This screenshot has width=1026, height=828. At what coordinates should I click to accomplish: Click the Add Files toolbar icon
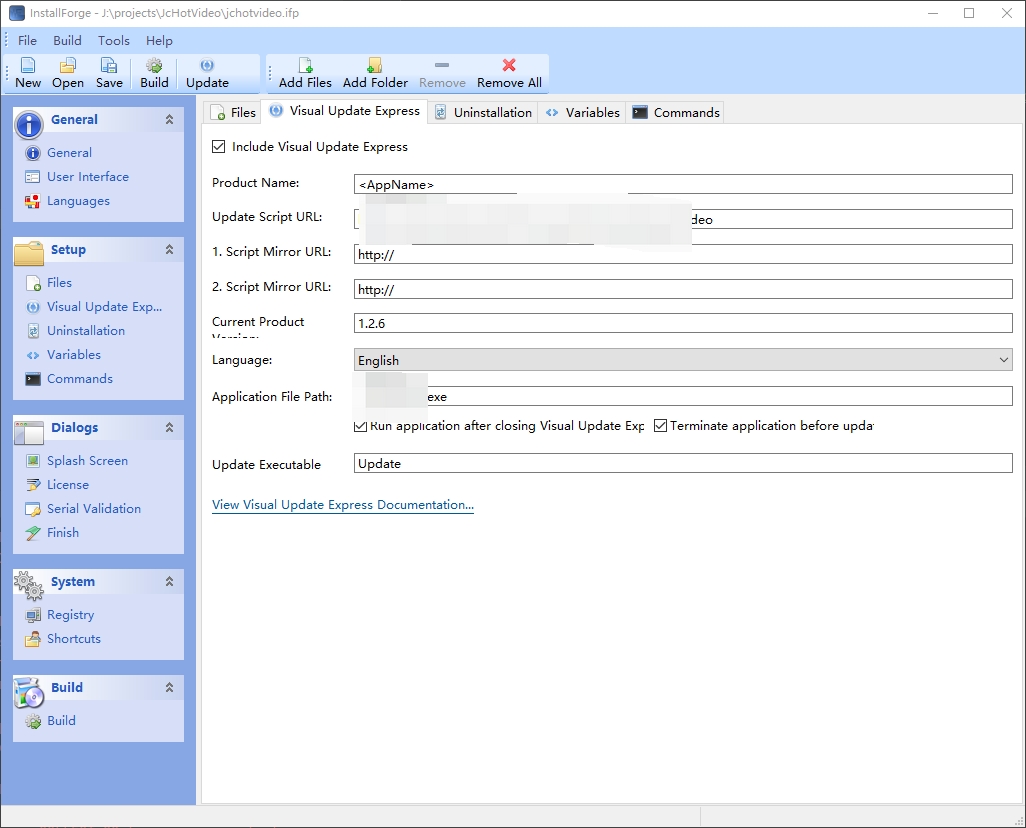coord(305,65)
